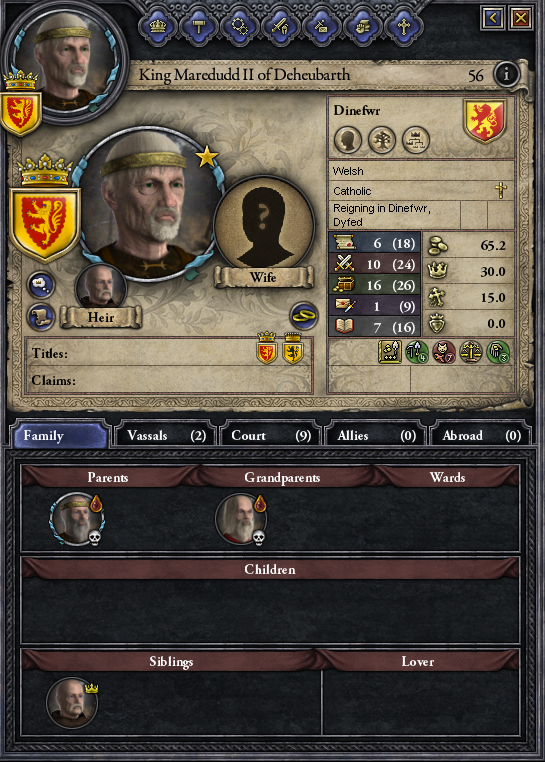This screenshot has width=545, height=762.
Task: Open the dynasty tree icon under Dinefwr
Action: tap(382, 140)
